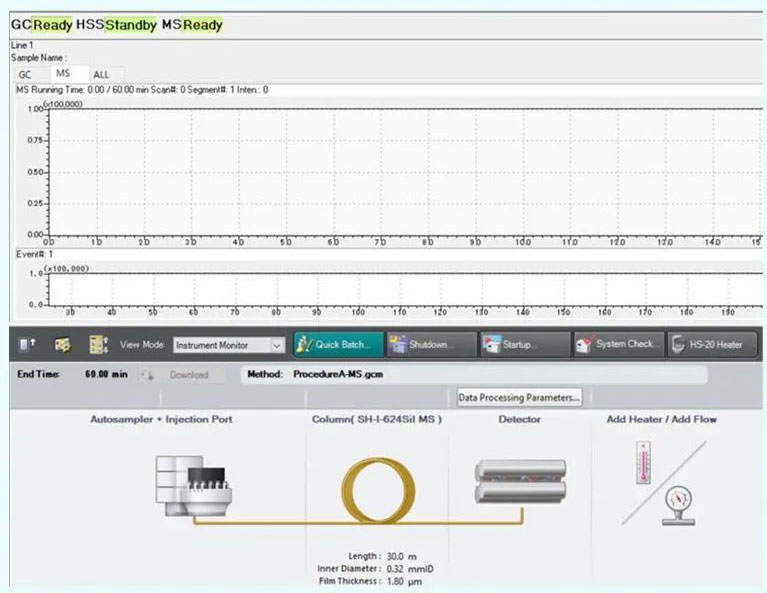Screen dimensions: 767x593
Task: Click the third toolbar icon beside View Mode label
Action: [98, 344]
